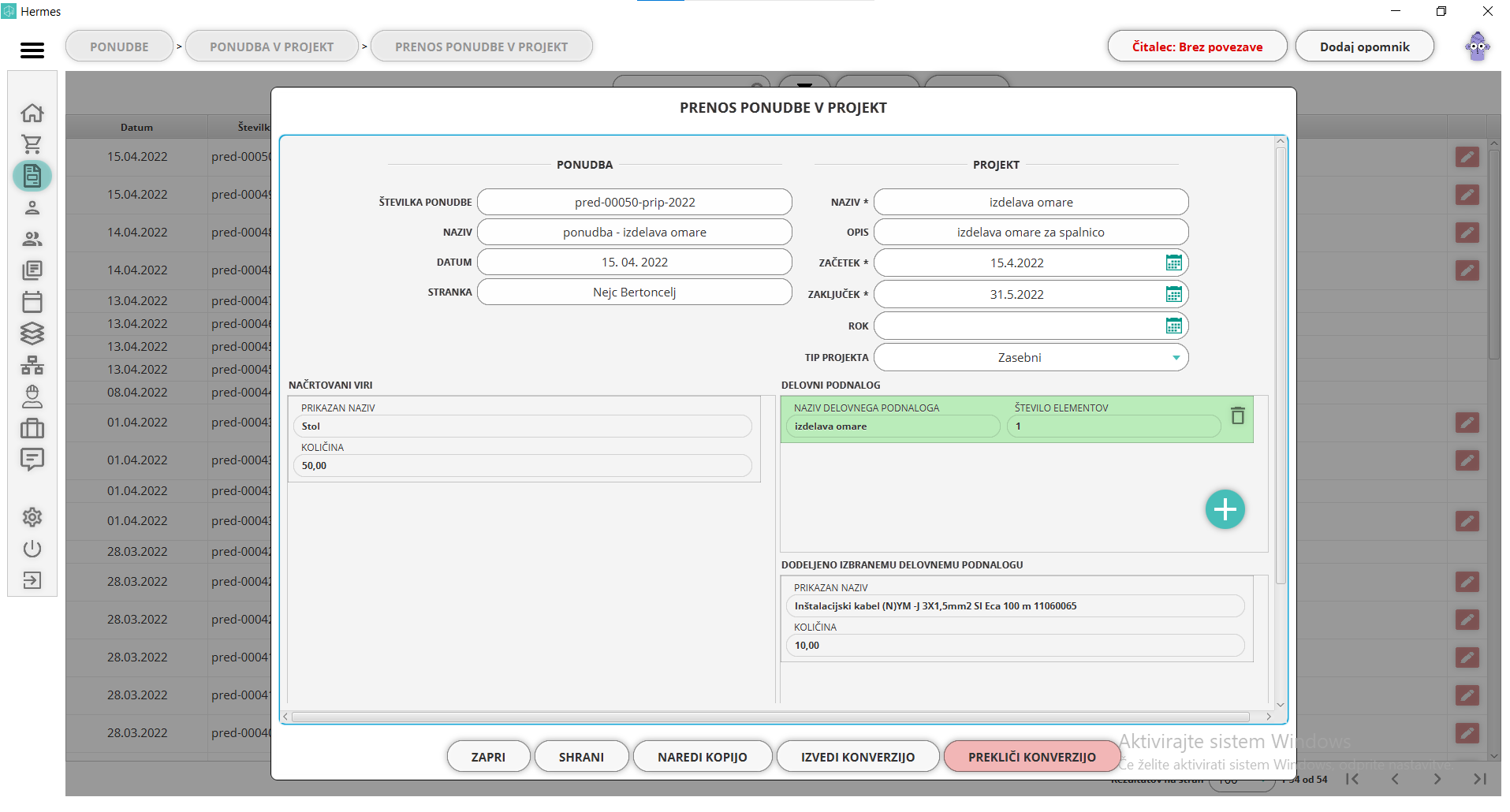The image size is (1510, 812).
Task: Click NAREDI KOPIJO button
Action: [x=703, y=757]
